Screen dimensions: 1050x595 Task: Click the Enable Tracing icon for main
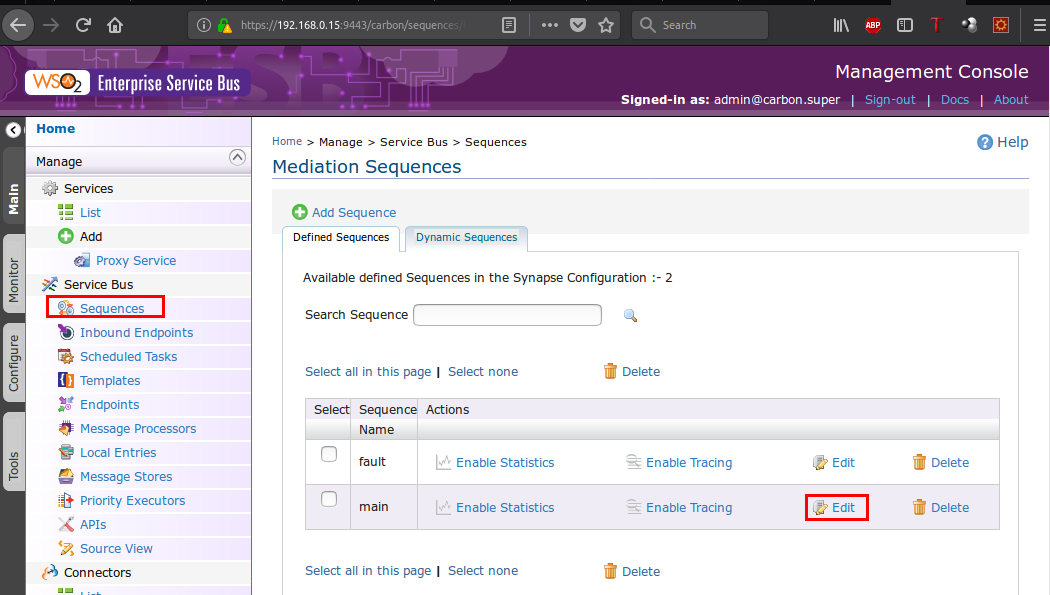633,507
